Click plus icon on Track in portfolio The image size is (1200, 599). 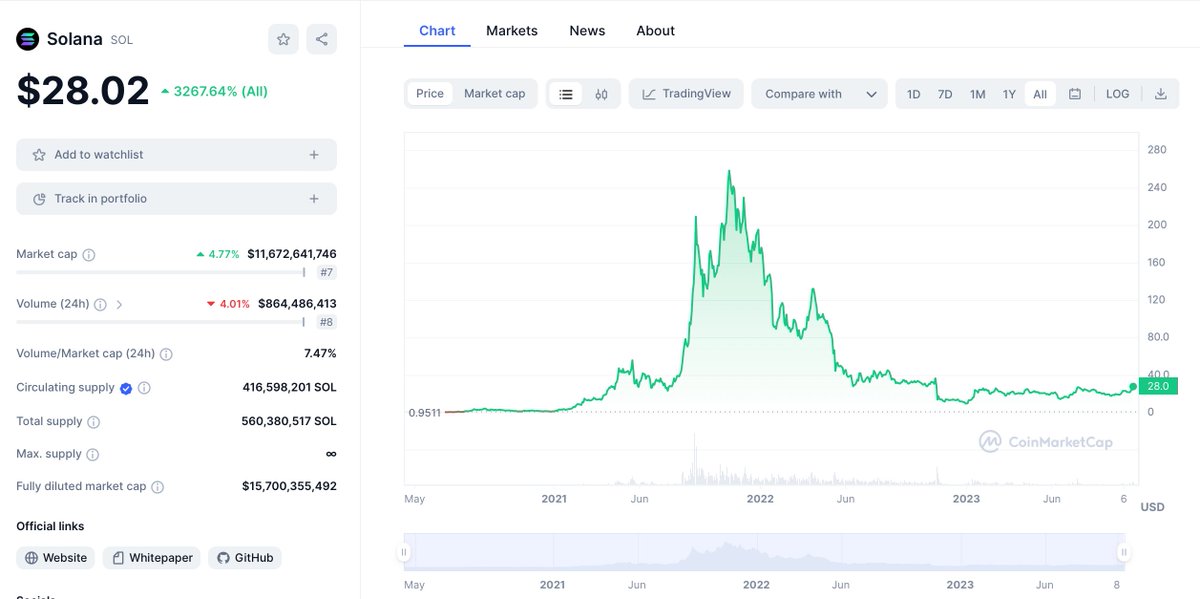click(314, 199)
